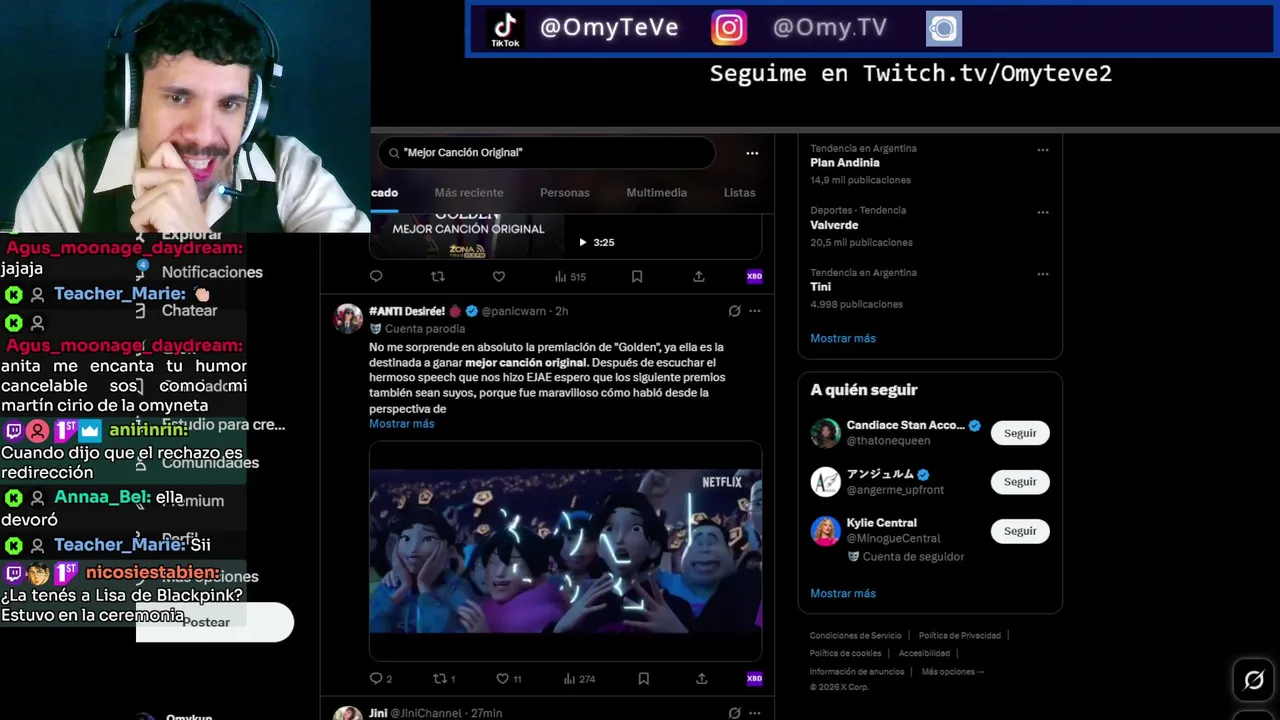Like the panicwarn post with 11 likes
Viewport: 1280px width, 720px height.
[x=509, y=679]
